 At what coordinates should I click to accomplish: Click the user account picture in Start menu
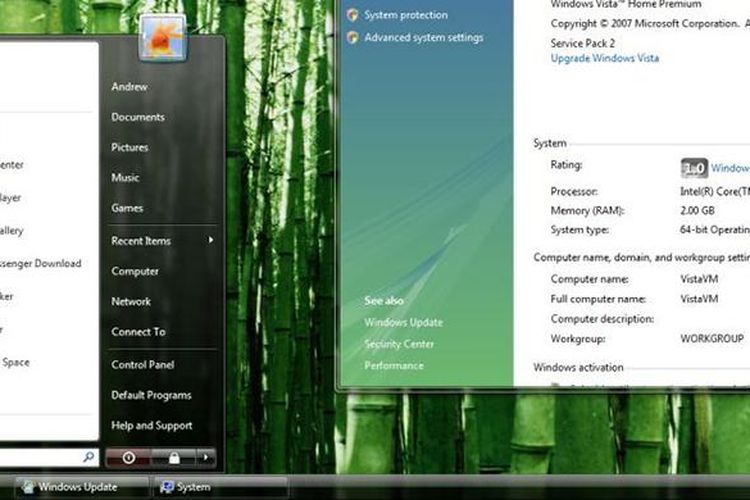click(163, 38)
